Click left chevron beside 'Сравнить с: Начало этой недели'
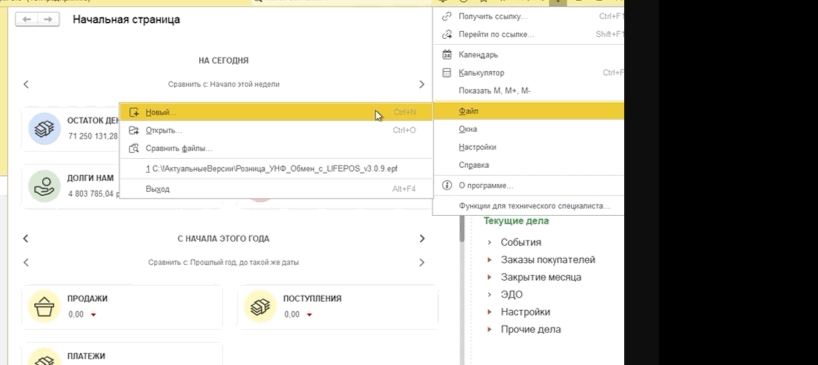 point(26,84)
